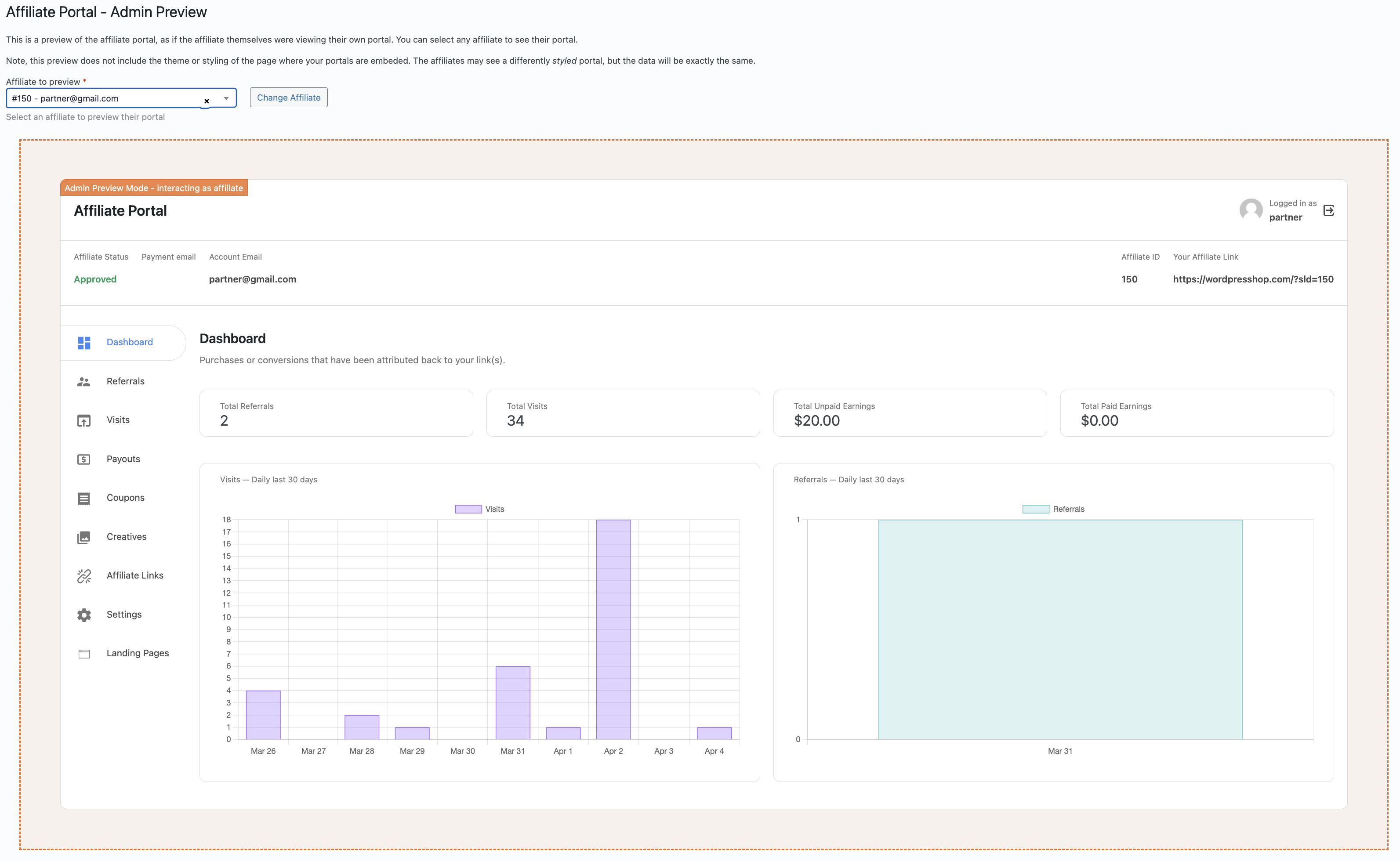Click the Payouts dollar icon
The width and height of the screenshot is (1400, 861).
tap(84, 459)
